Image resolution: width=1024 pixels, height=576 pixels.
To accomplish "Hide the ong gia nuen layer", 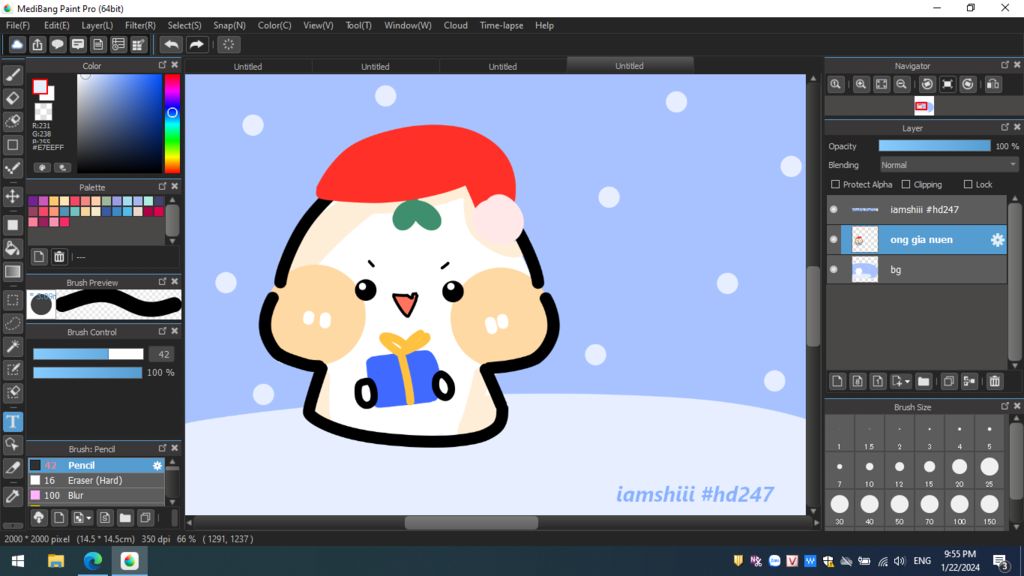I will (834, 240).
